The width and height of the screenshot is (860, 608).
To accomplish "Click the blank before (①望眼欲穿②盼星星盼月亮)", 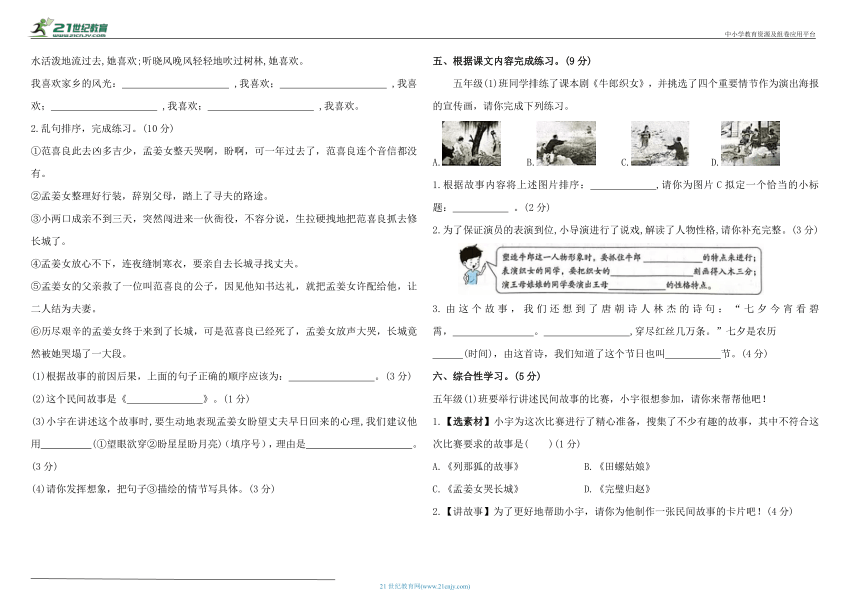I will [x=66, y=445].
